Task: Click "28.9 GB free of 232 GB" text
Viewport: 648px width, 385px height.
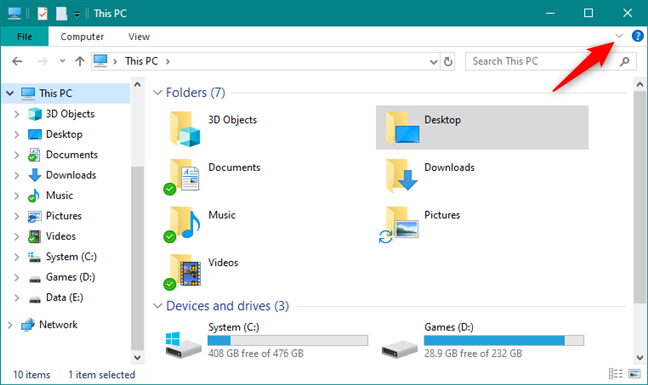Action: [x=473, y=354]
